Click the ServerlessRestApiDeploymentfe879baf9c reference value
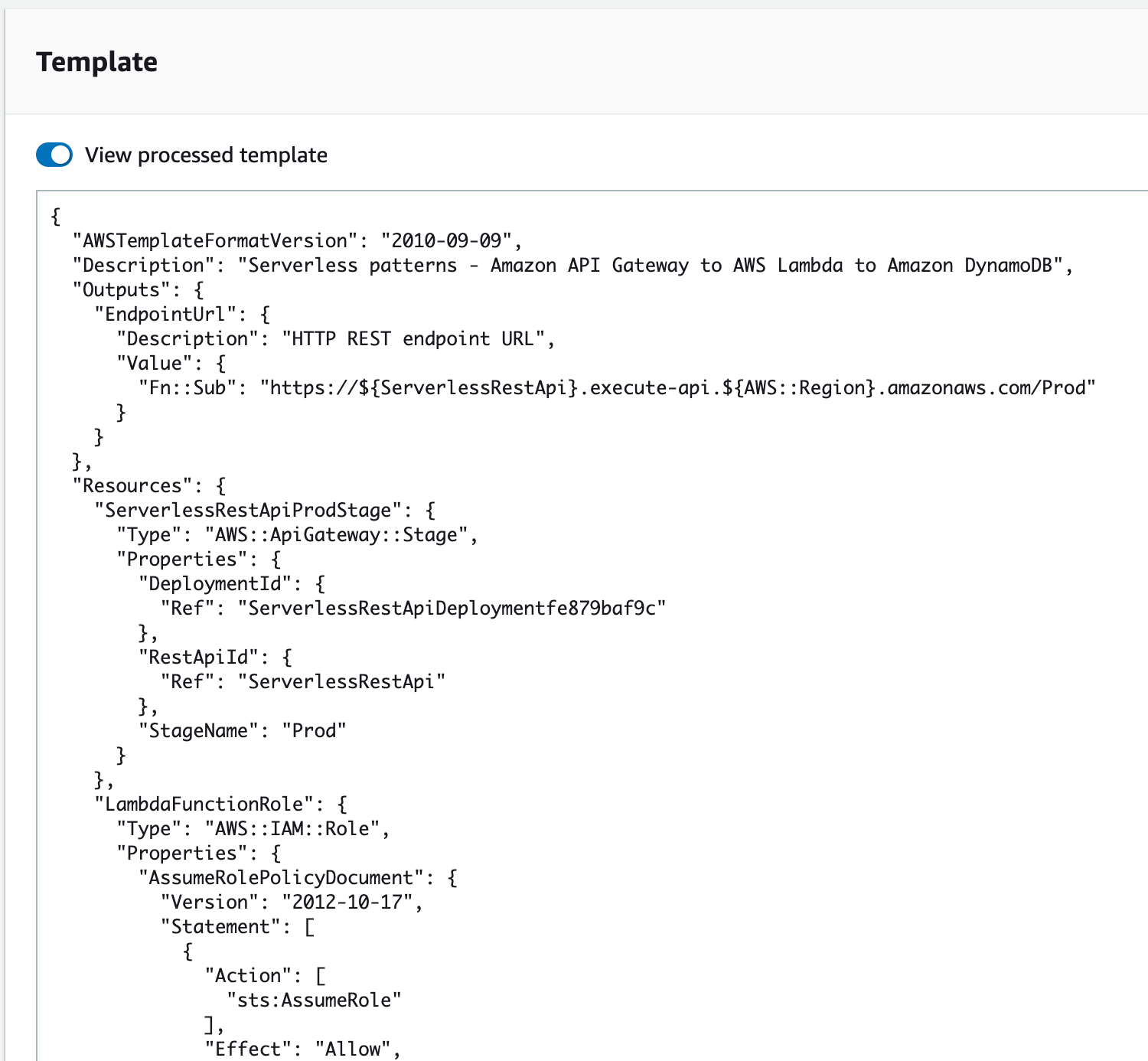Screen dimensions: 1148x1061 click(x=452, y=608)
